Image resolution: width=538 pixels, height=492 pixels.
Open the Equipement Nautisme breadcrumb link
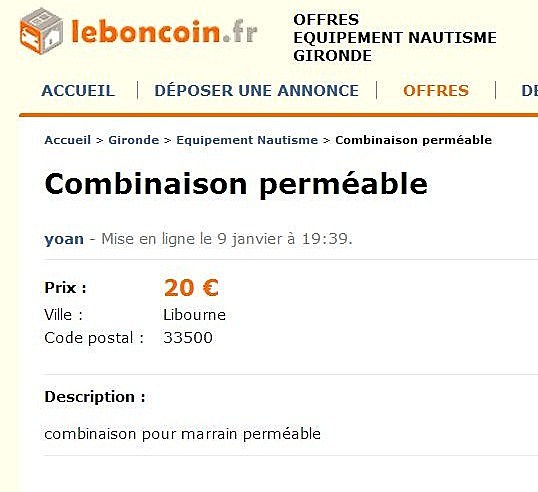(247, 140)
